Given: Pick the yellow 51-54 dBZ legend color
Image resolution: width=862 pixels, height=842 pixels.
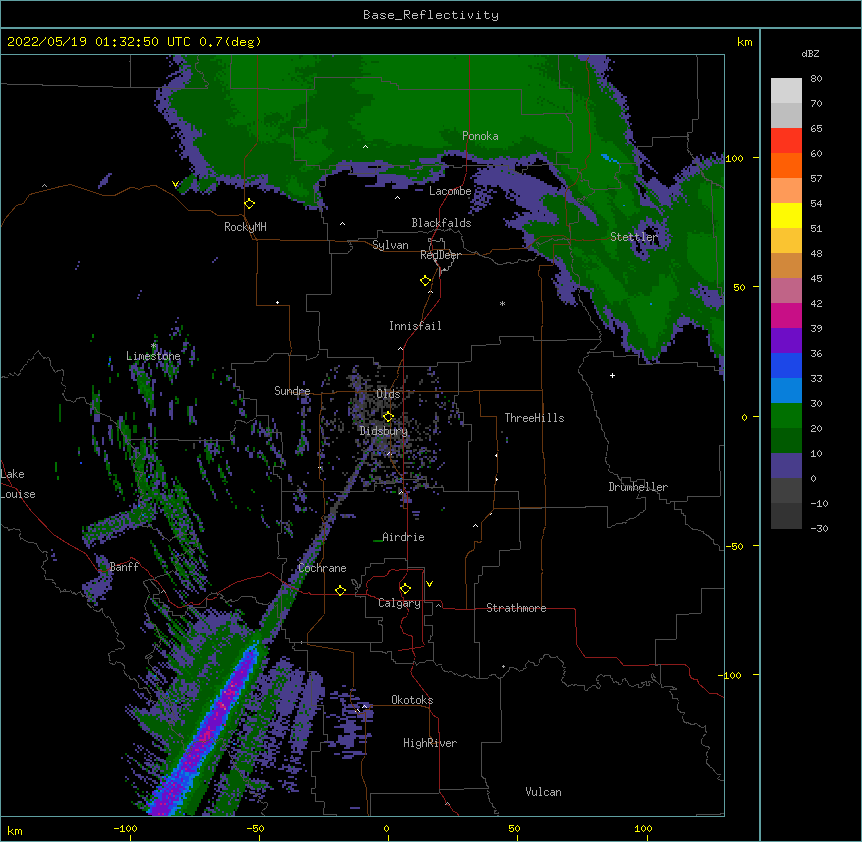Looking at the screenshot, I should [786, 215].
